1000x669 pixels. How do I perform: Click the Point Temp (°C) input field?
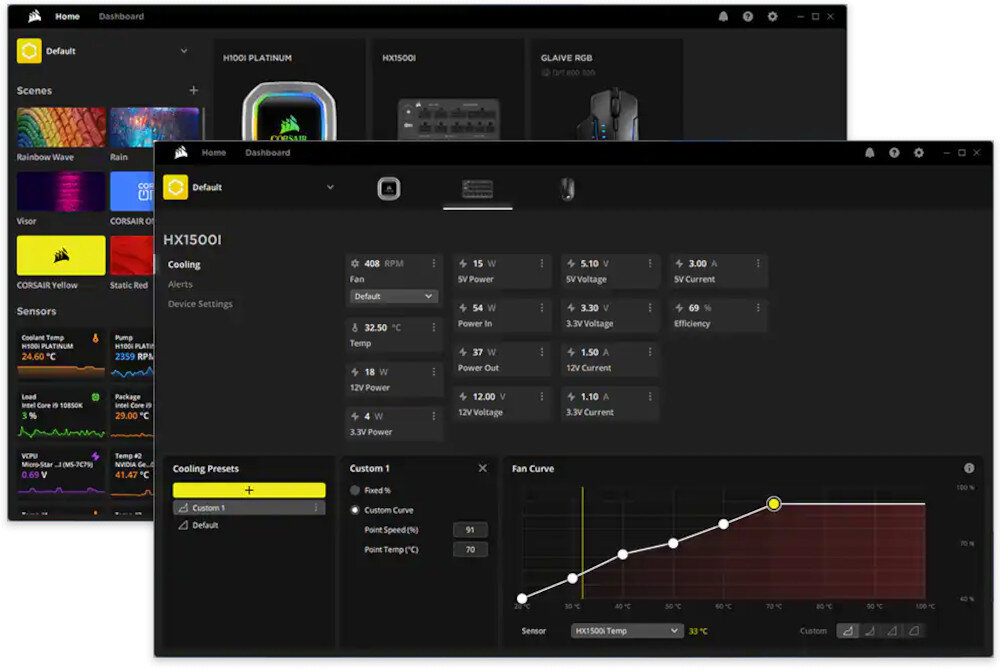(x=470, y=550)
